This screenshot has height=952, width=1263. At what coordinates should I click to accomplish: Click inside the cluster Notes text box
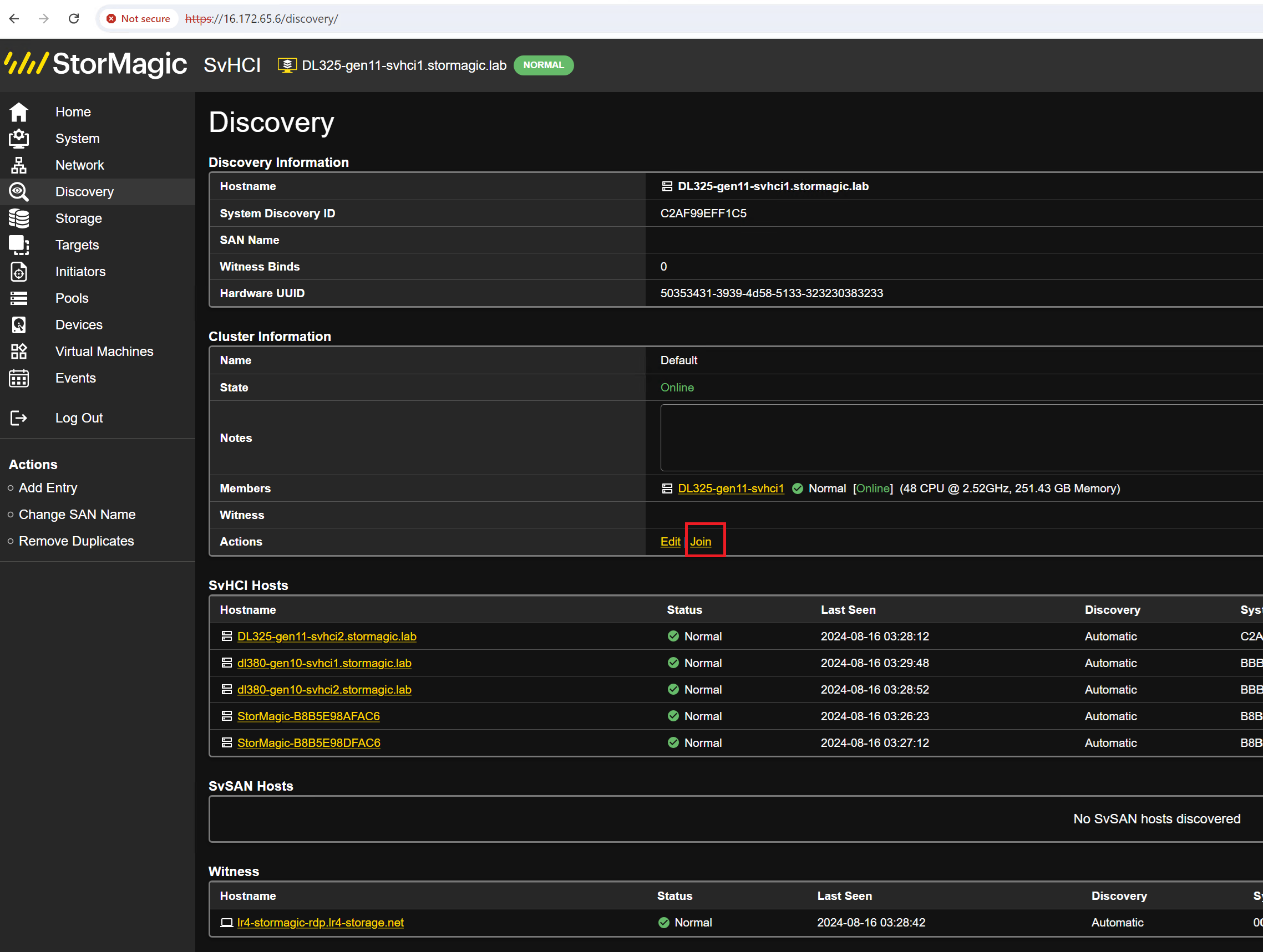pyautogui.click(x=961, y=438)
